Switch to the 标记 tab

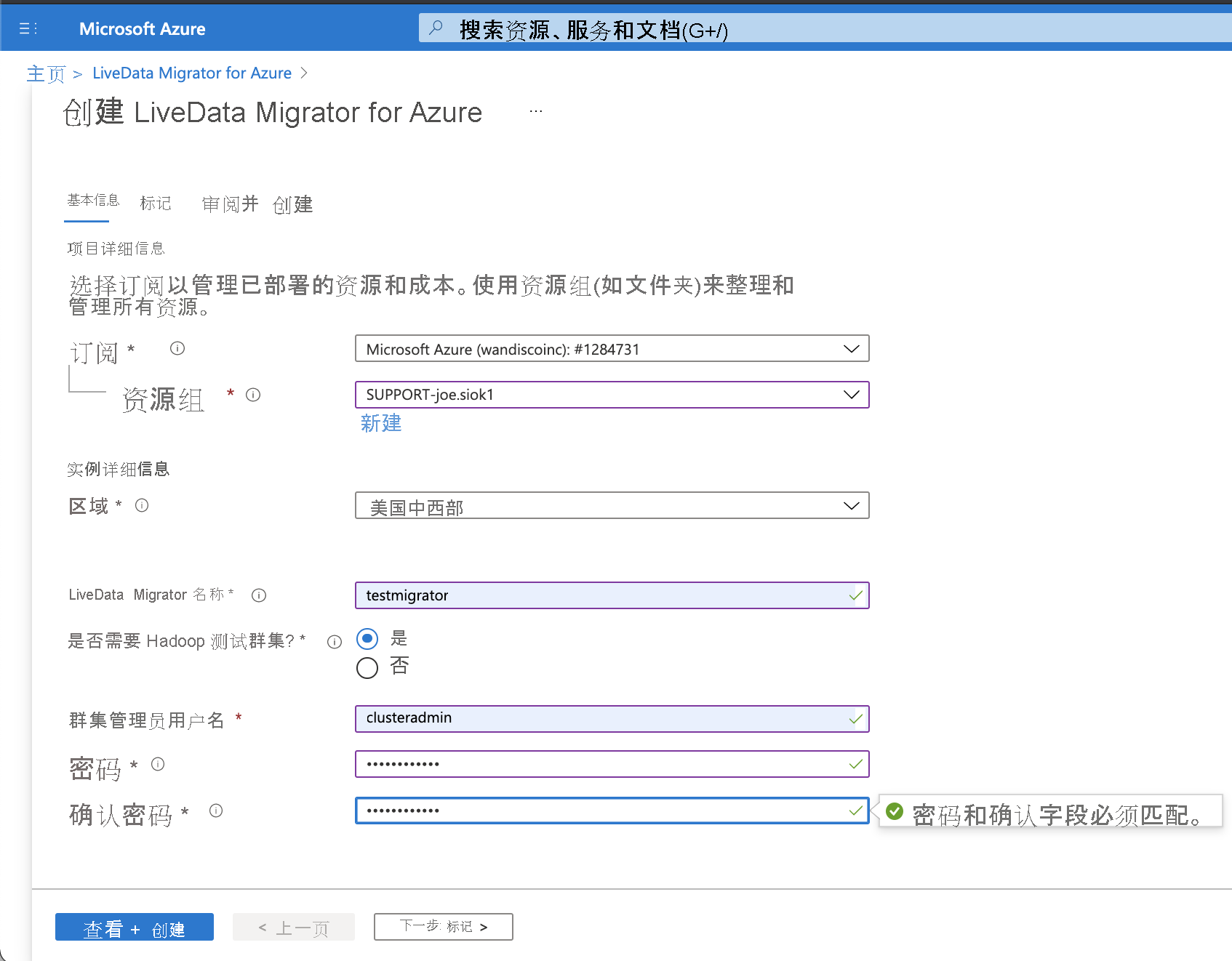tap(156, 204)
